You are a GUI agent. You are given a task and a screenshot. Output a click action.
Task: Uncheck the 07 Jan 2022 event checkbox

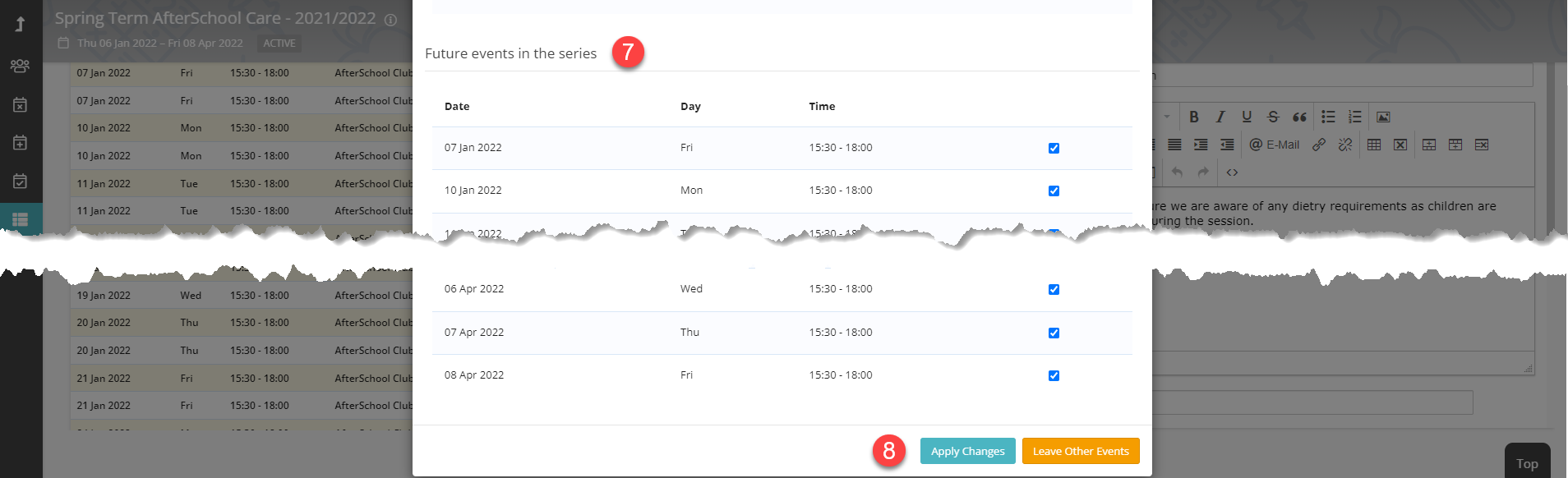click(1054, 149)
